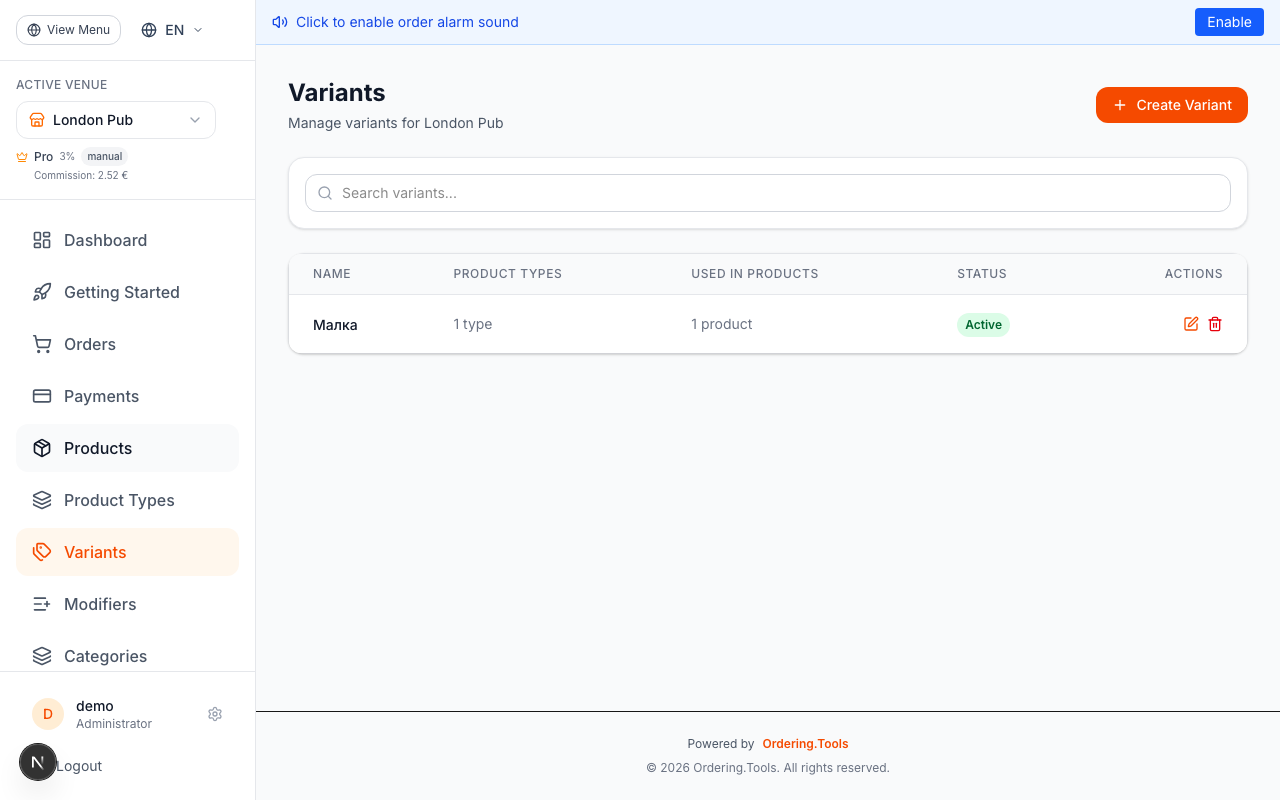Open user settings gear icon
This screenshot has height=800, width=1280.
pos(215,714)
